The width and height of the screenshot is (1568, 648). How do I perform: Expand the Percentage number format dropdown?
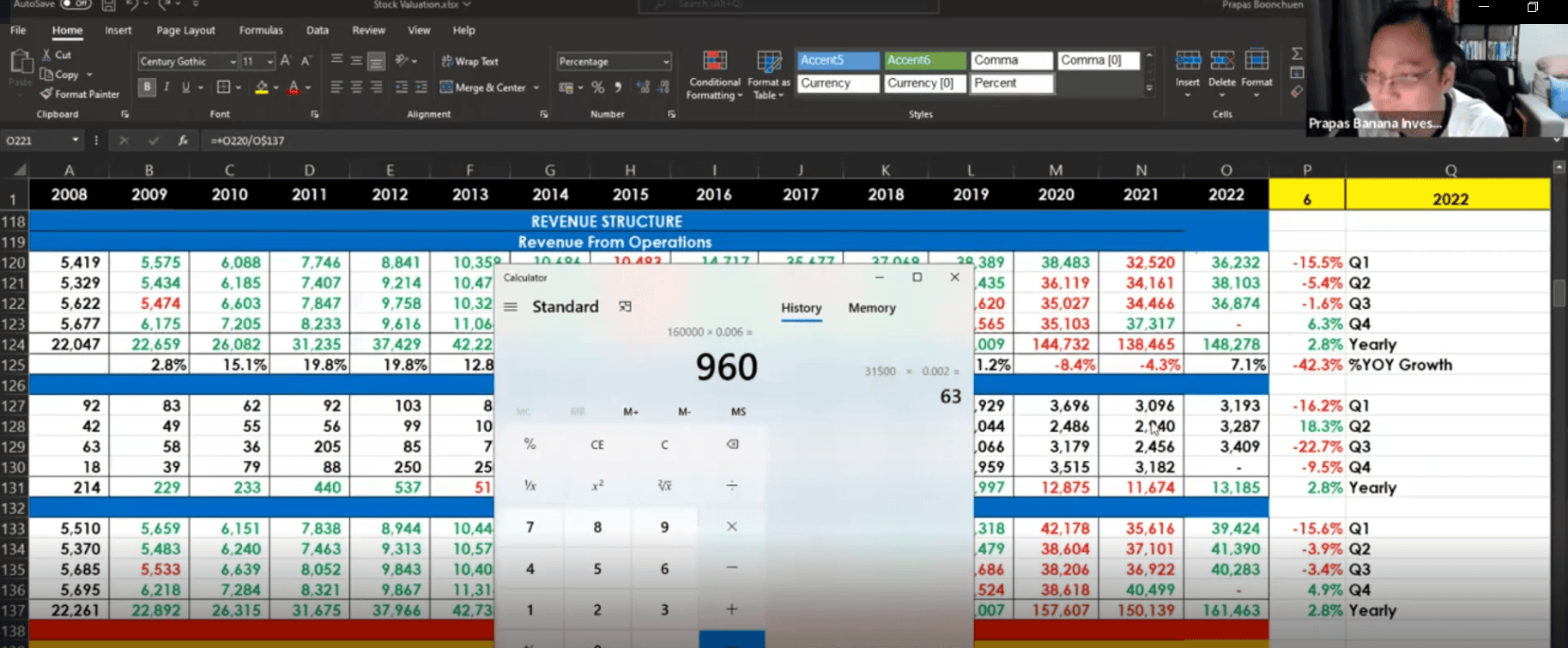point(666,62)
